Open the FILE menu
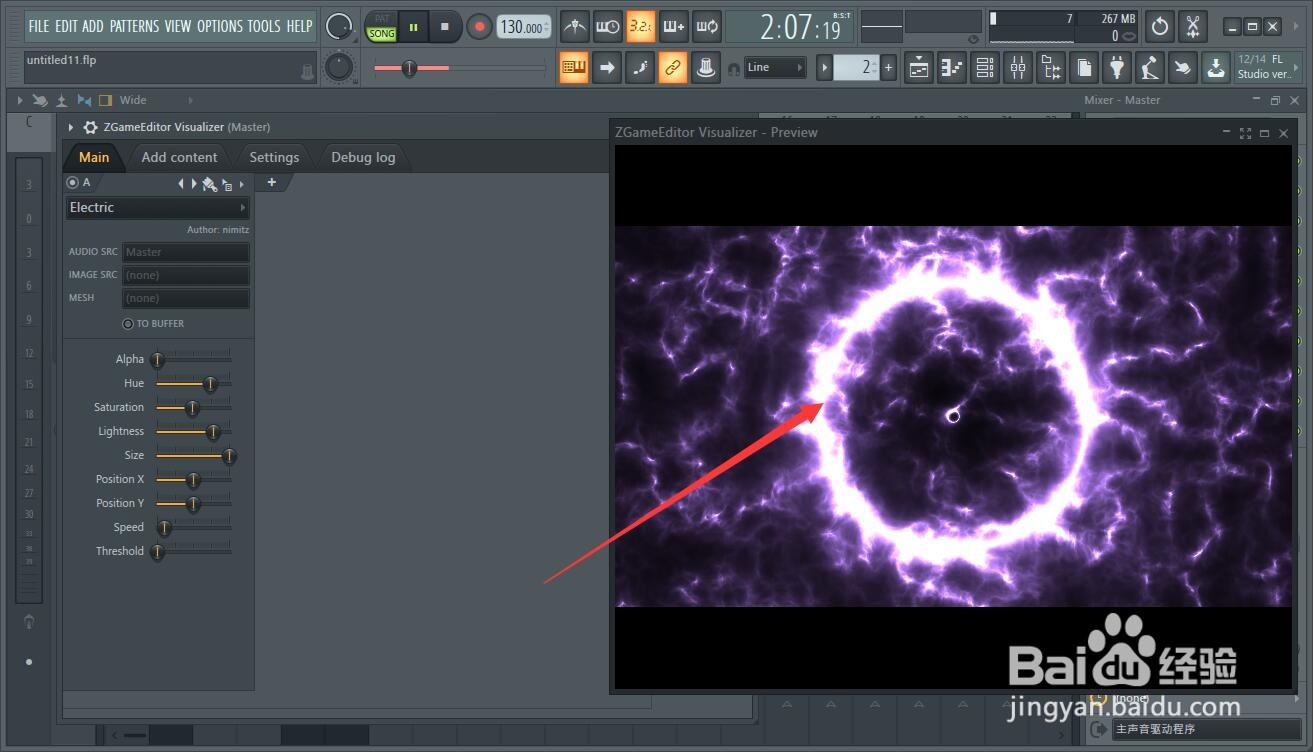 click(x=39, y=26)
